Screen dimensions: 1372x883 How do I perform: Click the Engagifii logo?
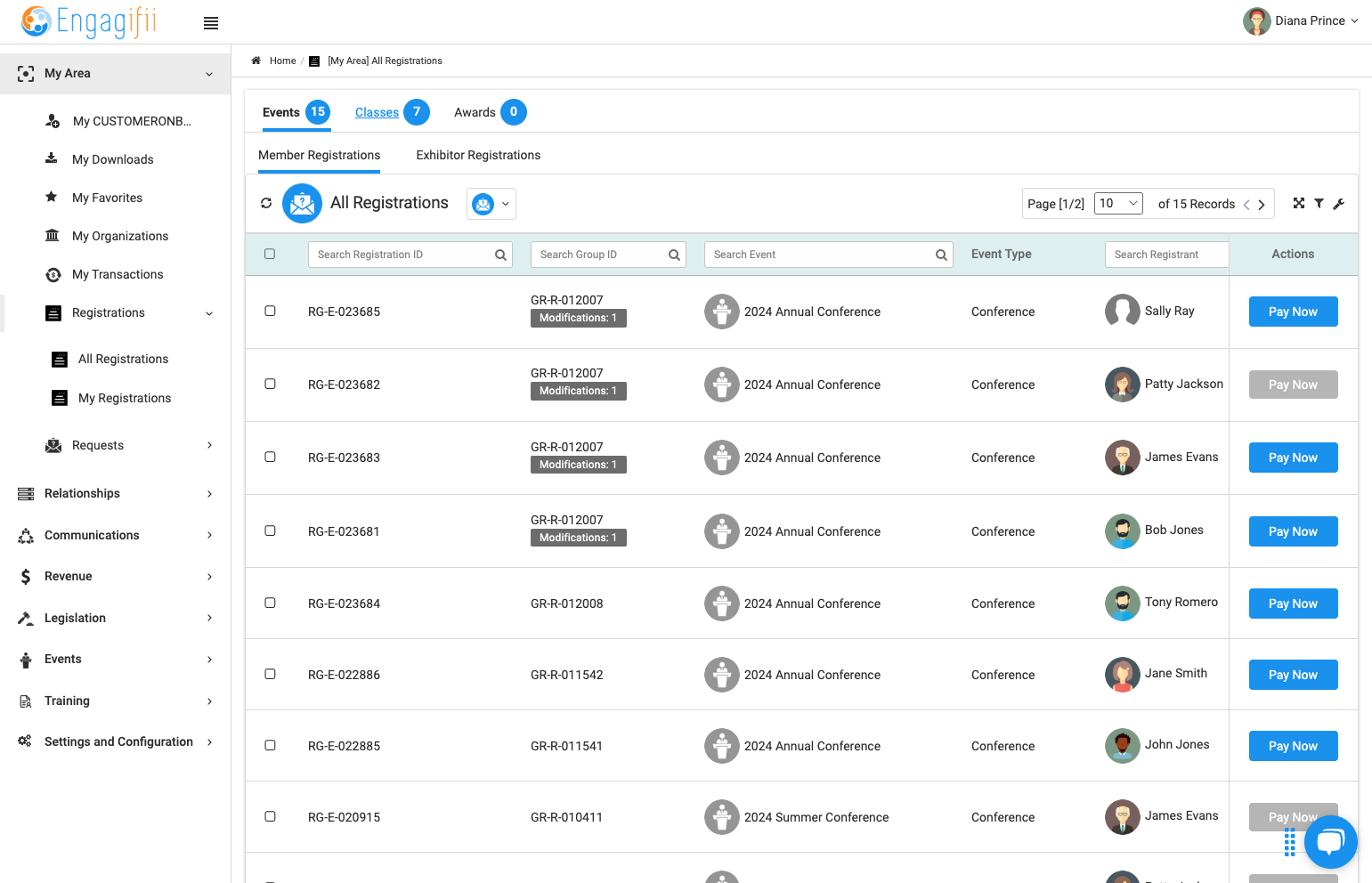(89, 21)
